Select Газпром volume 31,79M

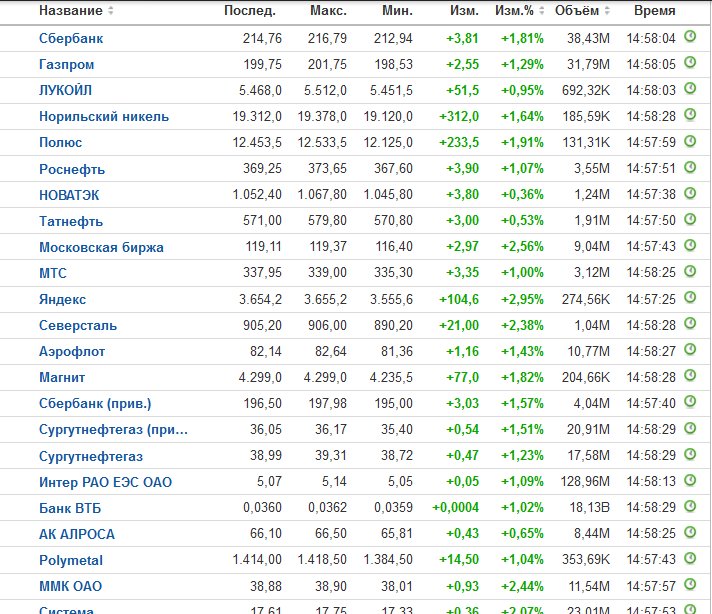[588, 64]
